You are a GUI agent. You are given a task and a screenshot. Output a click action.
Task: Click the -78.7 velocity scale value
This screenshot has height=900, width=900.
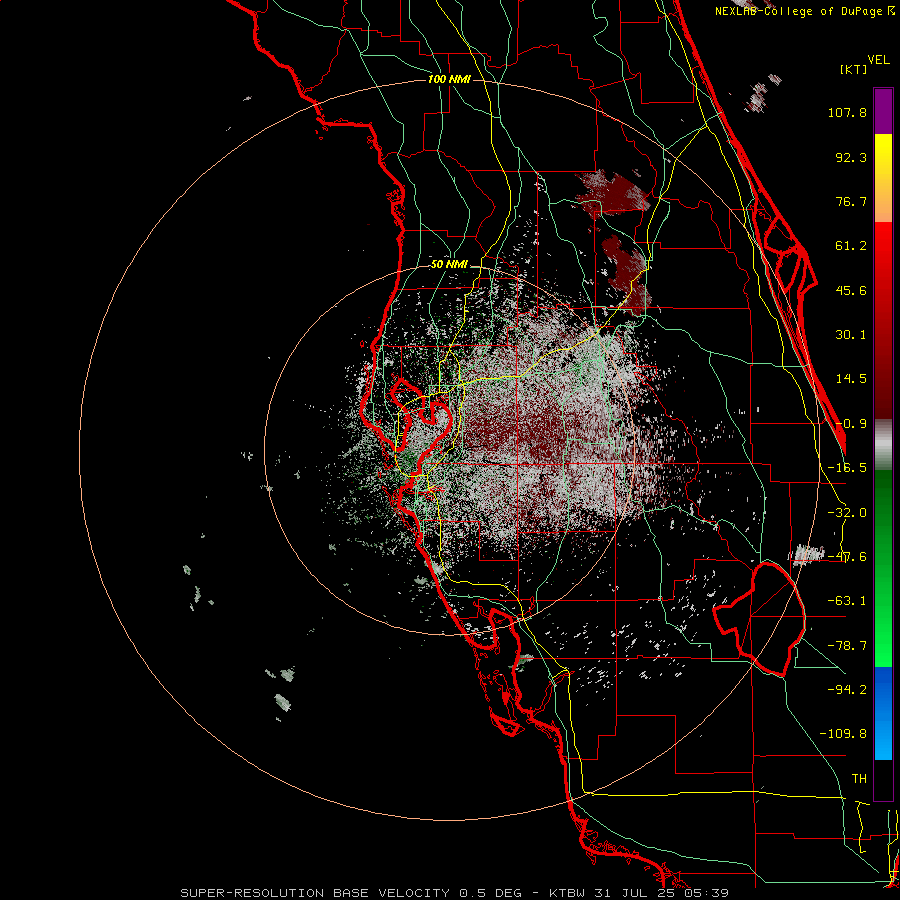click(847, 646)
